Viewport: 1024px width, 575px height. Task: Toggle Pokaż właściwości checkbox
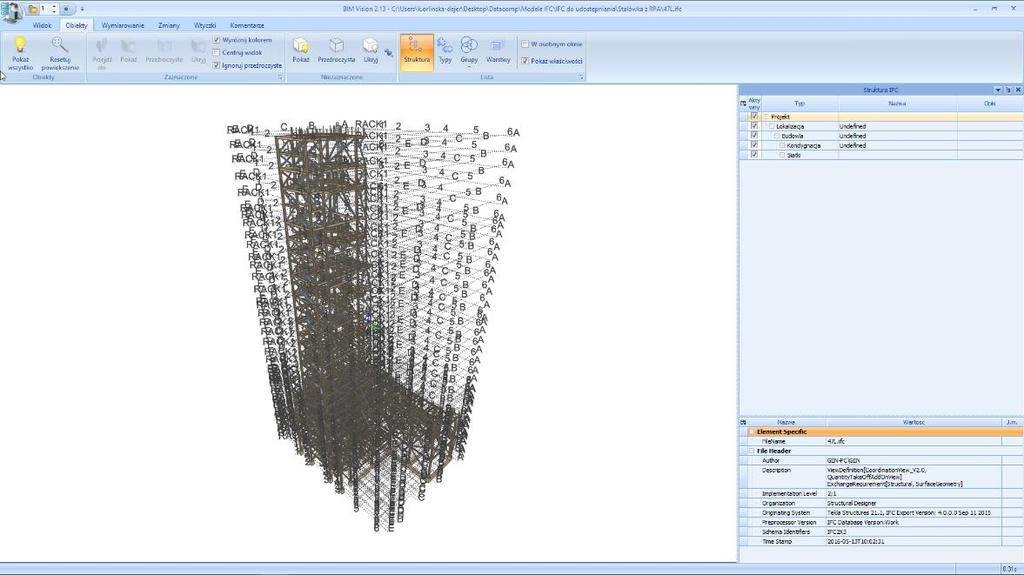(525, 61)
